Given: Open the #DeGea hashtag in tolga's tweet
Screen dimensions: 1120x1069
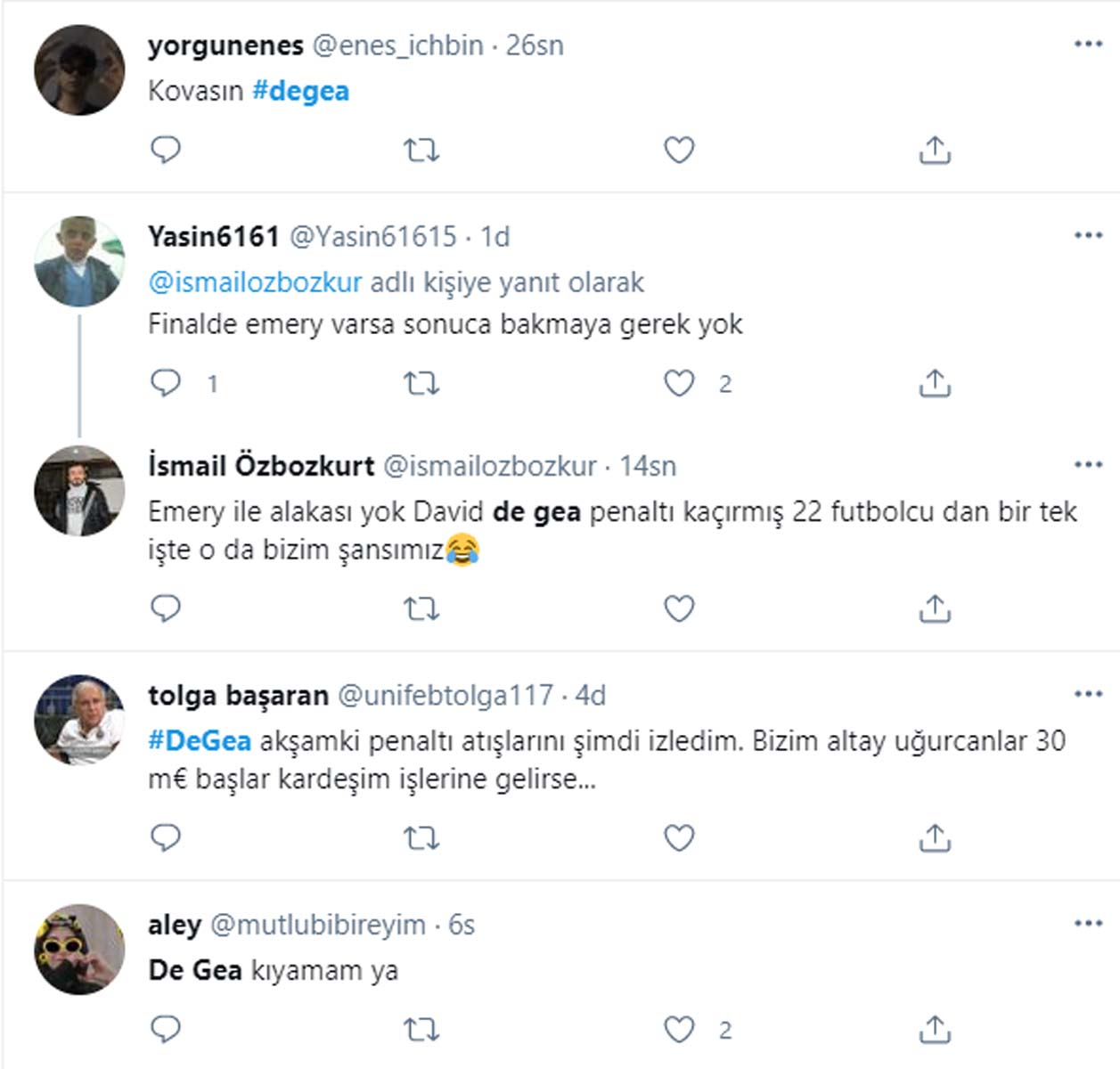Looking at the screenshot, I should pos(201,739).
